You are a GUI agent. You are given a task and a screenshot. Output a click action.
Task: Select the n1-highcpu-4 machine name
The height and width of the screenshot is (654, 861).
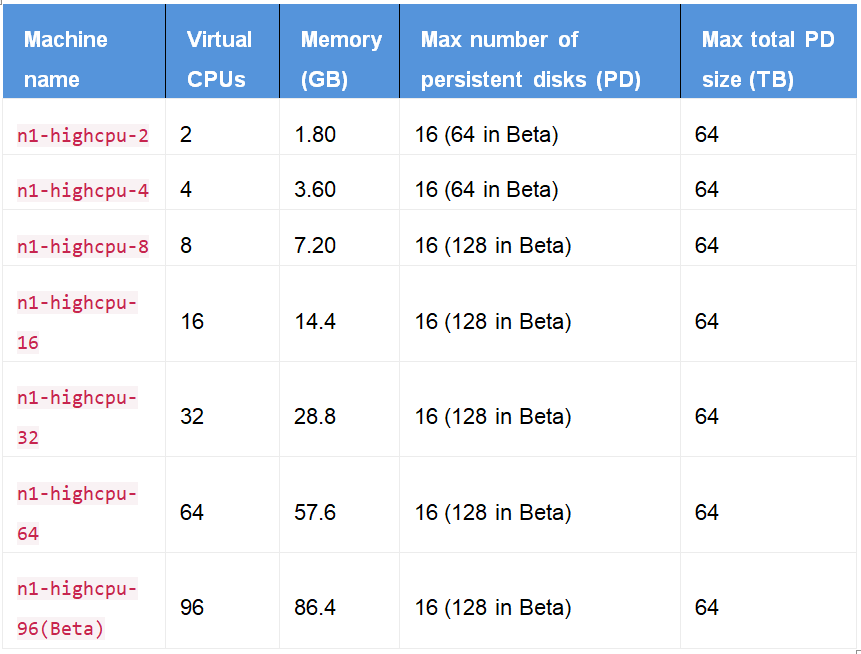[83, 190]
